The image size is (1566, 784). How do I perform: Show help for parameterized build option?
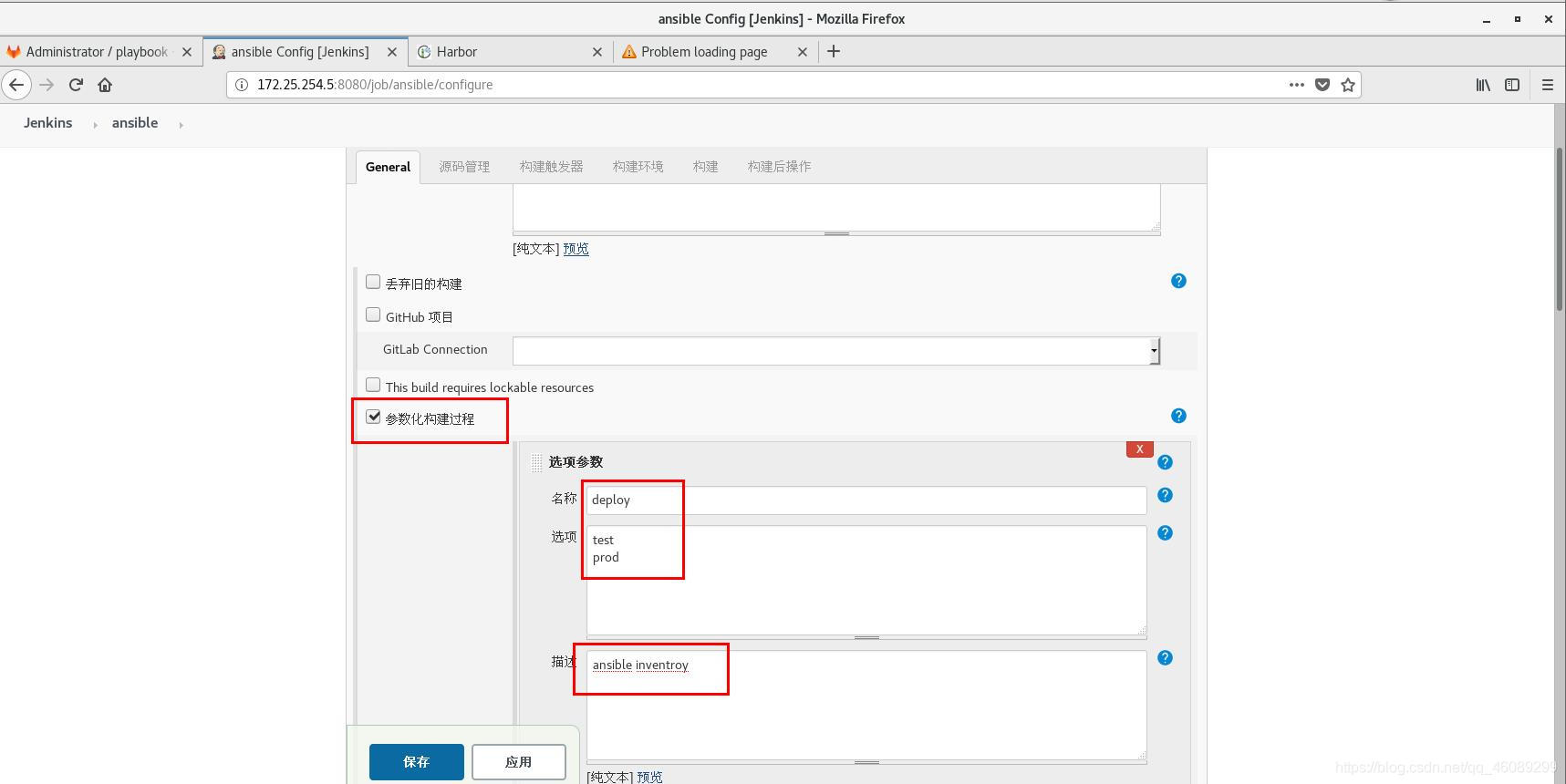[1178, 416]
